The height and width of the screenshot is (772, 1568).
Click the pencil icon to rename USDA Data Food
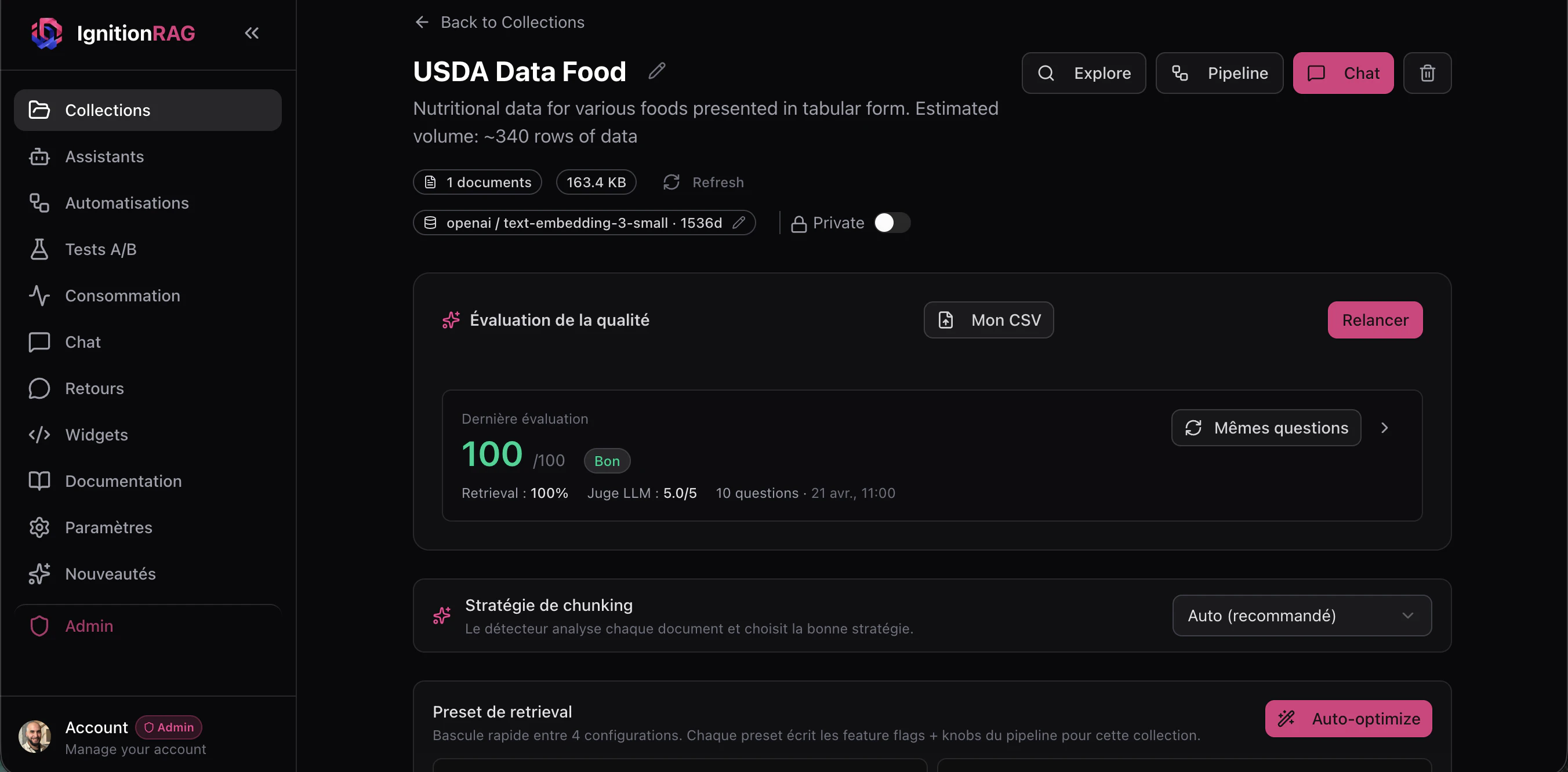click(x=657, y=71)
